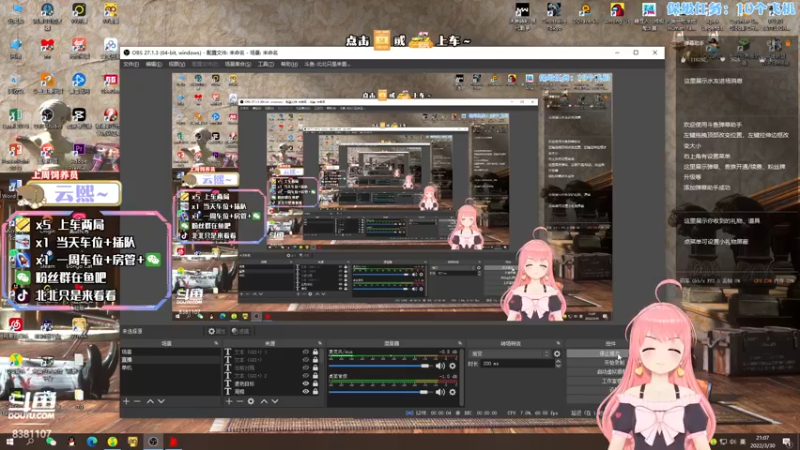Click the 启动虚拟摄像机 virtual camera button
Viewport: 800px width, 450px height.
point(597,372)
